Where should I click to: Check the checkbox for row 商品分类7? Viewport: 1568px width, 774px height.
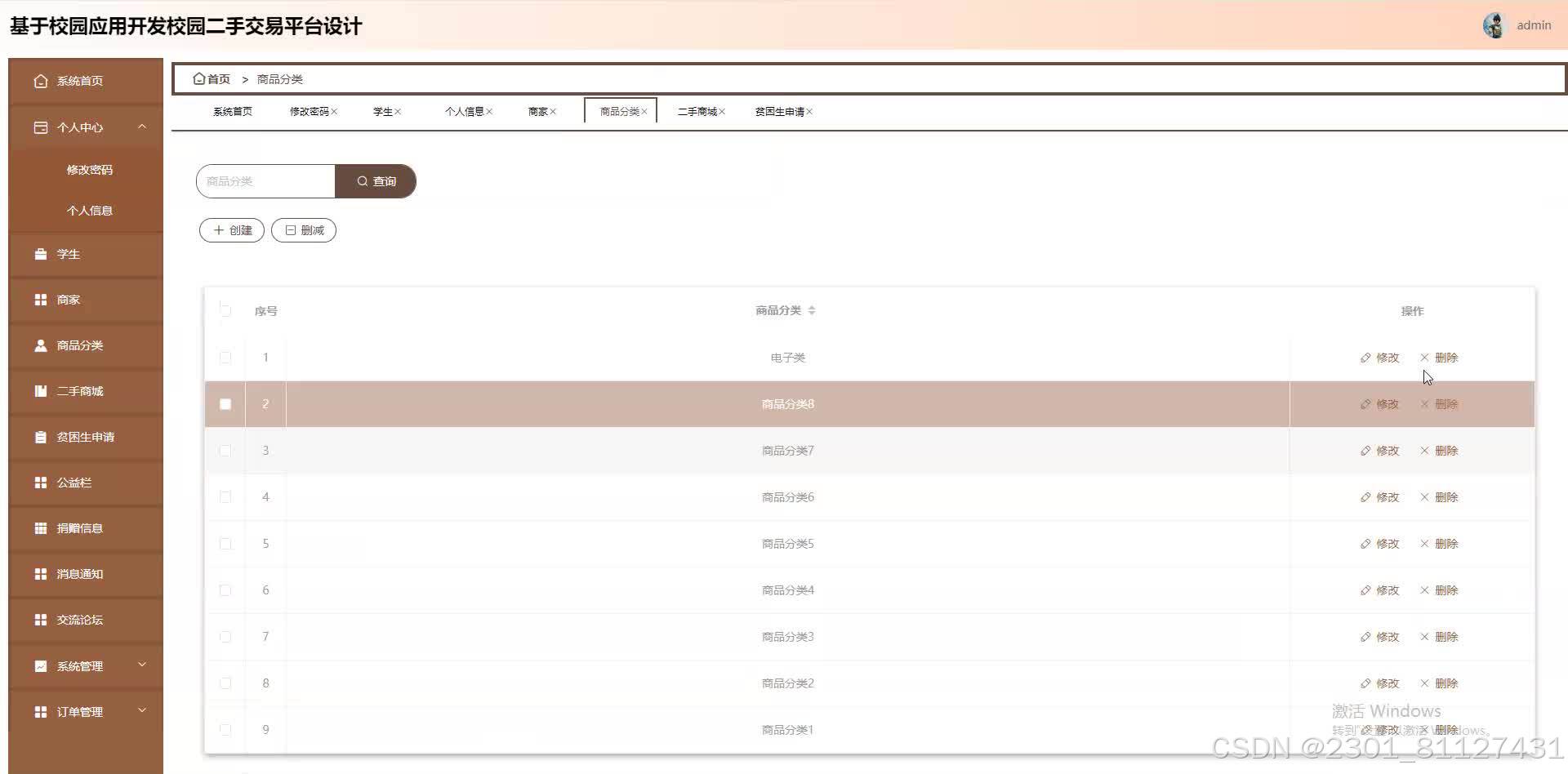tap(225, 451)
